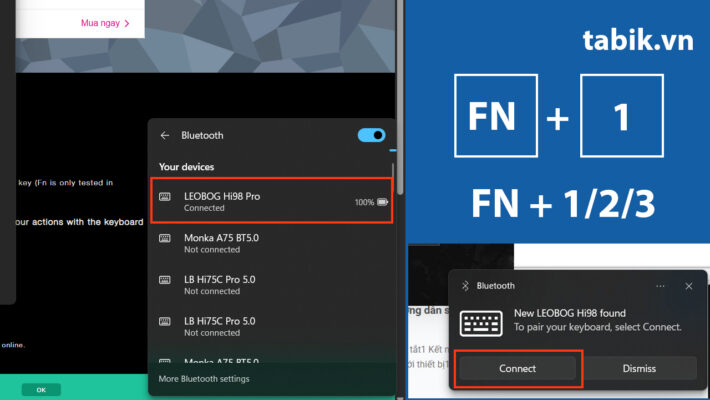The height and width of the screenshot is (400, 710).
Task: Click the 1 key box
Action: click(x=619, y=118)
